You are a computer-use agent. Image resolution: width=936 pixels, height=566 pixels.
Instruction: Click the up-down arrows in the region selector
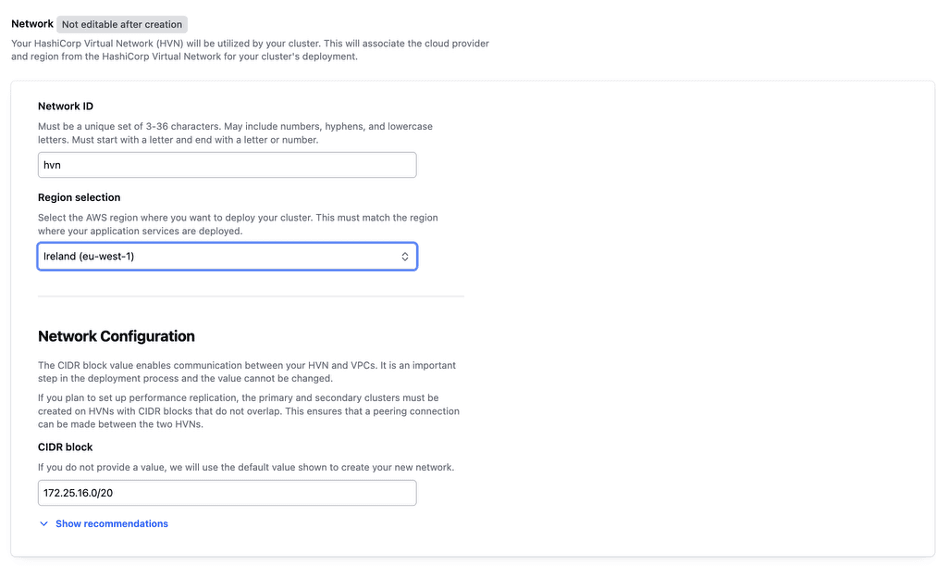tap(405, 257)
